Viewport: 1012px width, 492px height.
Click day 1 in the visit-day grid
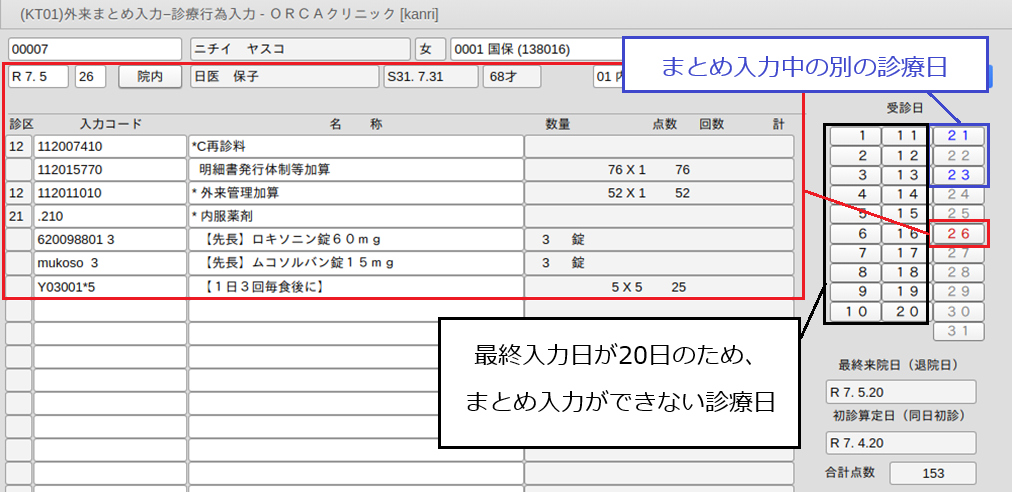pos(855,136)
